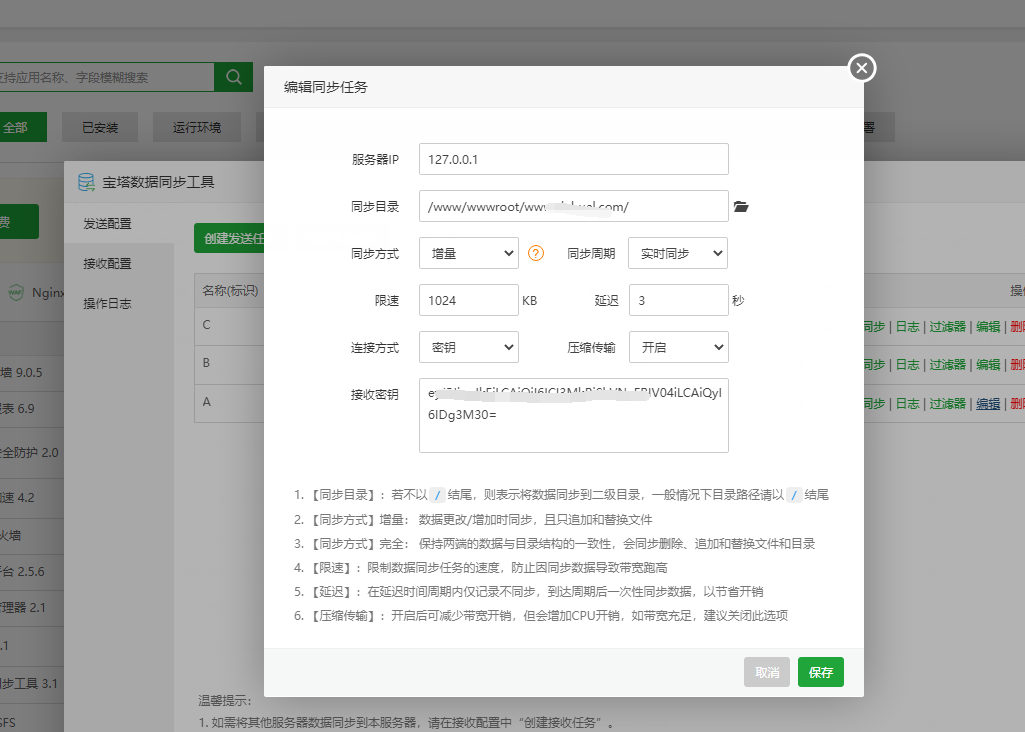Click the app search input field

coord(105,77)
